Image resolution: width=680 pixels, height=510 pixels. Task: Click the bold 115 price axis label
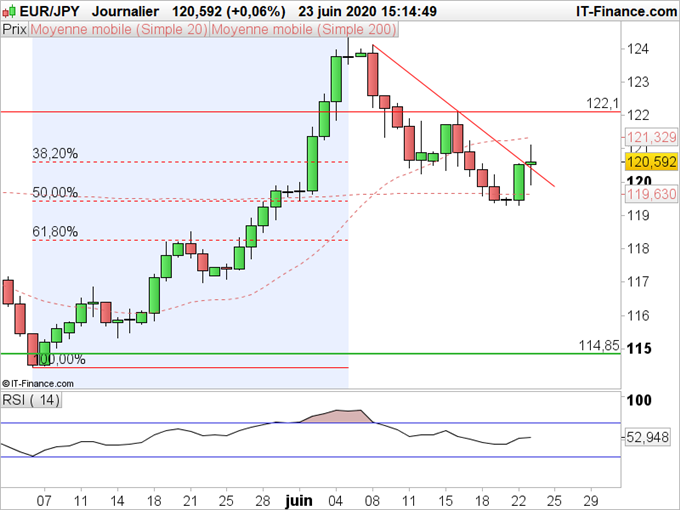point(639,348)
